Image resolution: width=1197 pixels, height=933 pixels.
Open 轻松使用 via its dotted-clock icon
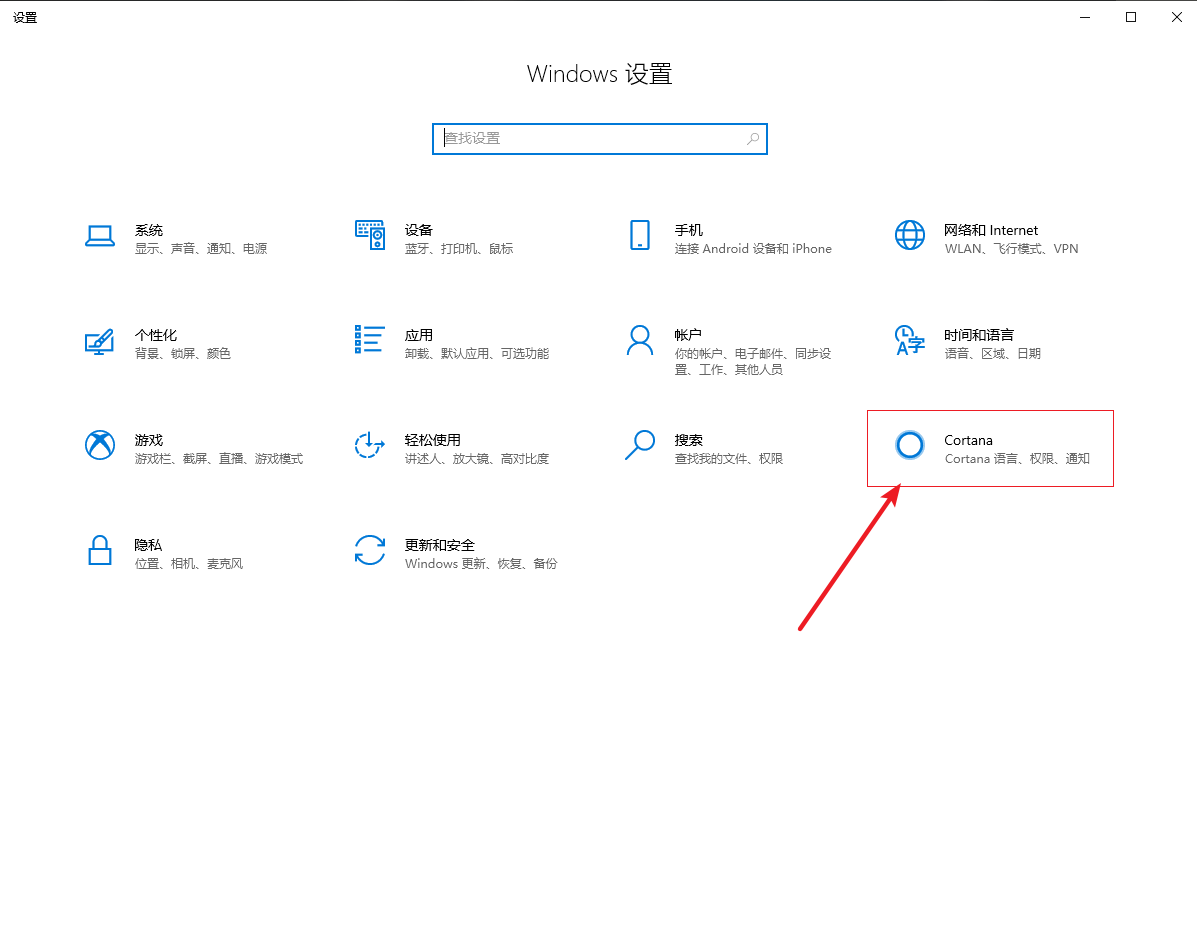pyautogui.click(x=370, y=445)
